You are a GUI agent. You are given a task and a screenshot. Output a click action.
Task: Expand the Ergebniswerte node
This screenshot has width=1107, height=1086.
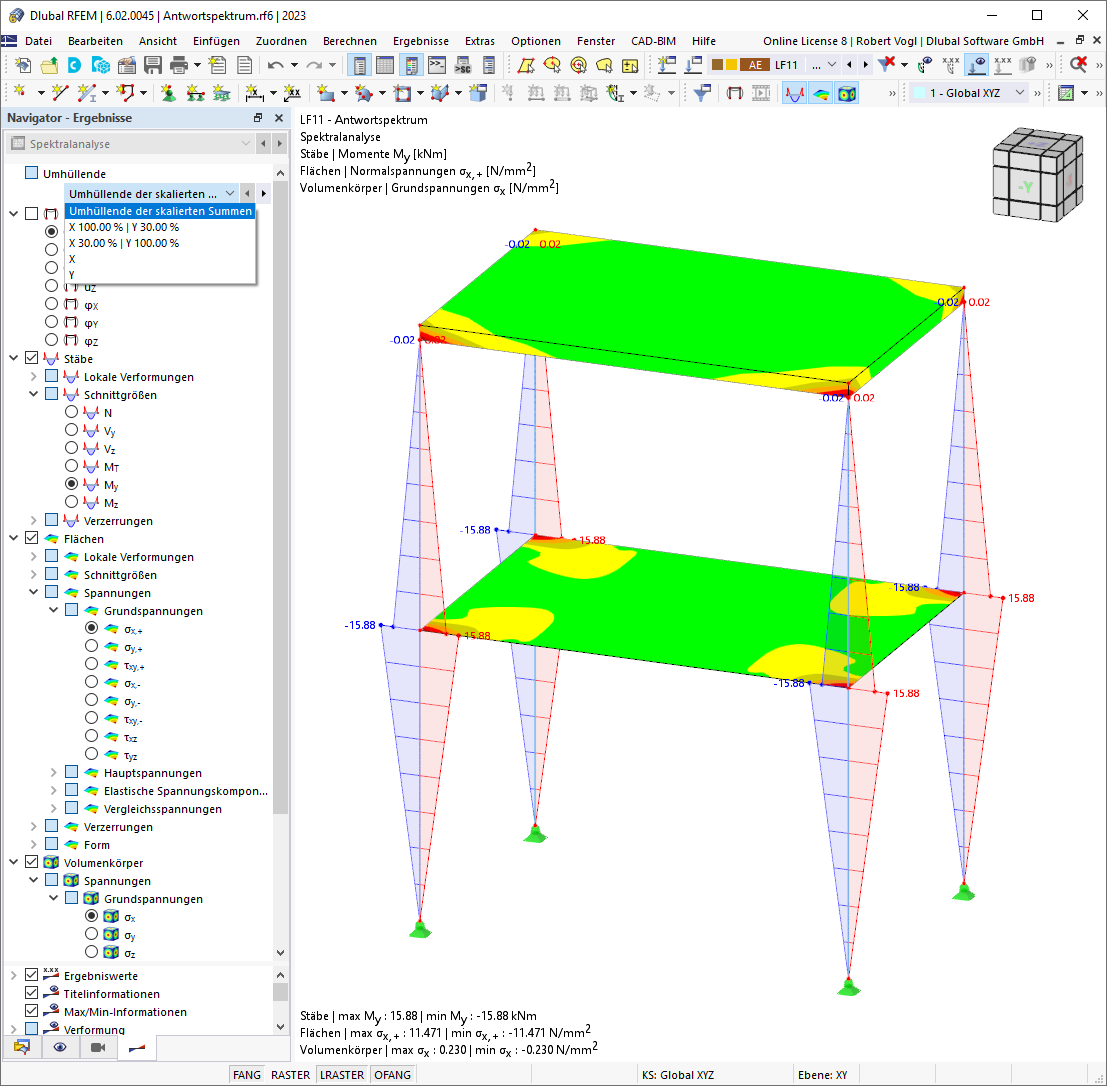(13, 975)
